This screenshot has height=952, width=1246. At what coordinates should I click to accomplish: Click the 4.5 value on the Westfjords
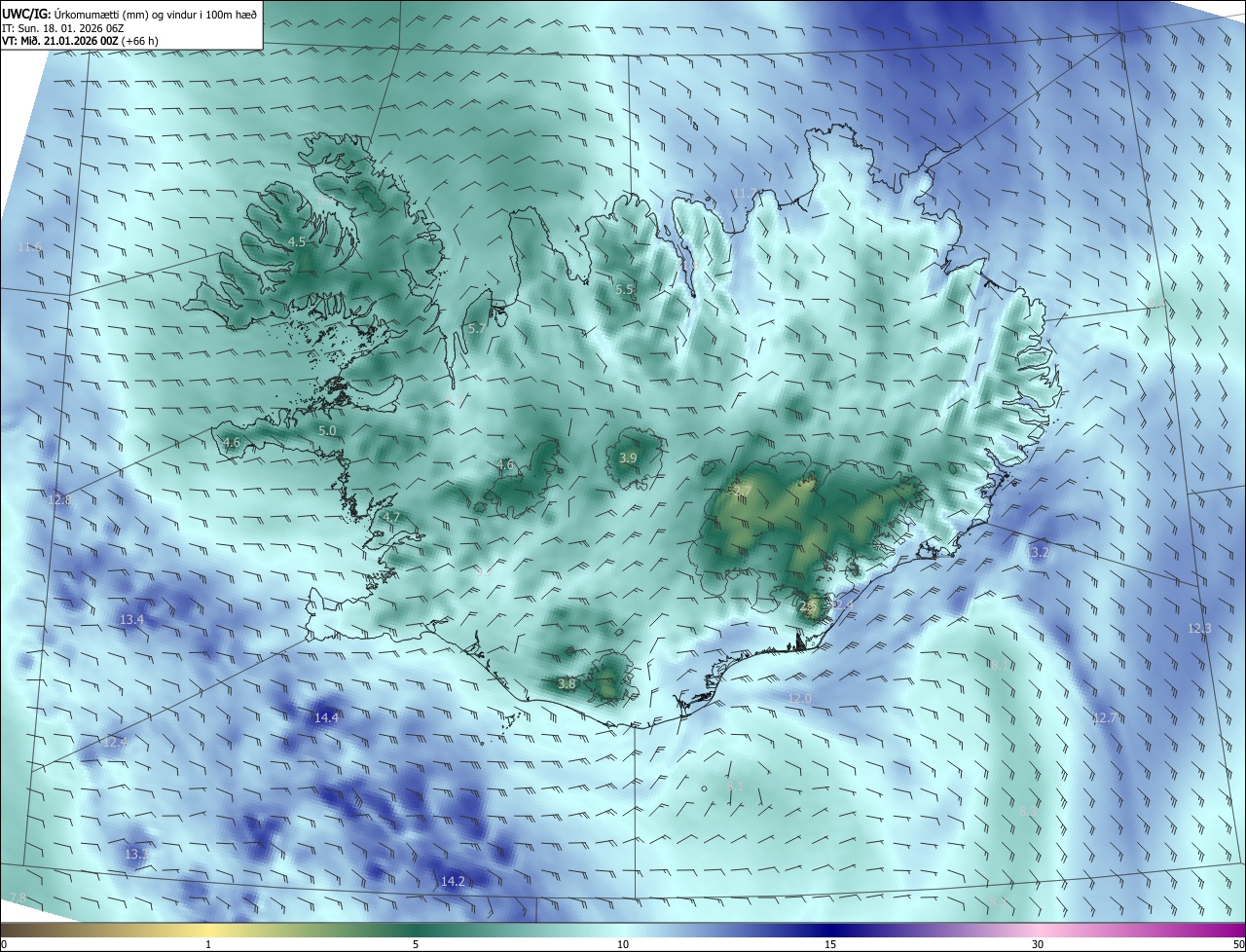tap(297, 241)
